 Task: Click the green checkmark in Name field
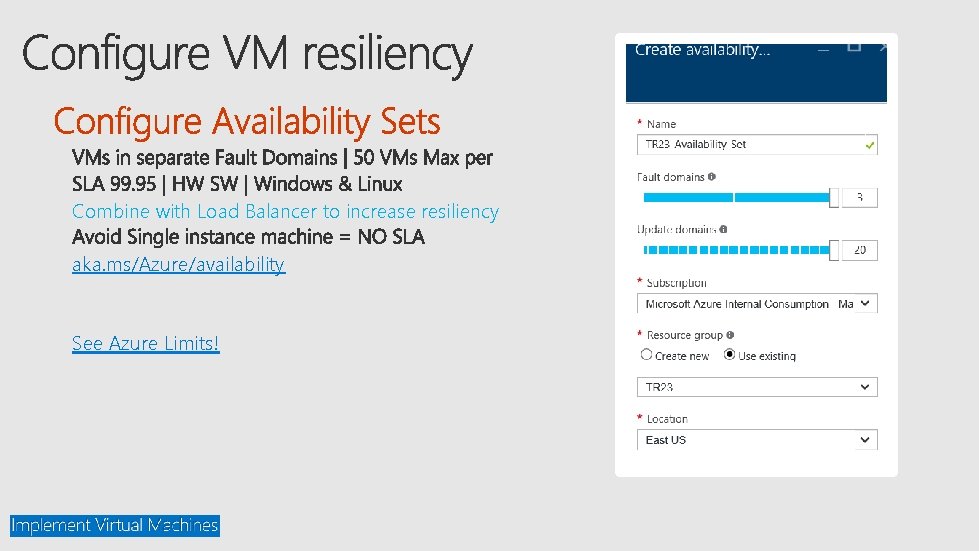click(870, 145)
